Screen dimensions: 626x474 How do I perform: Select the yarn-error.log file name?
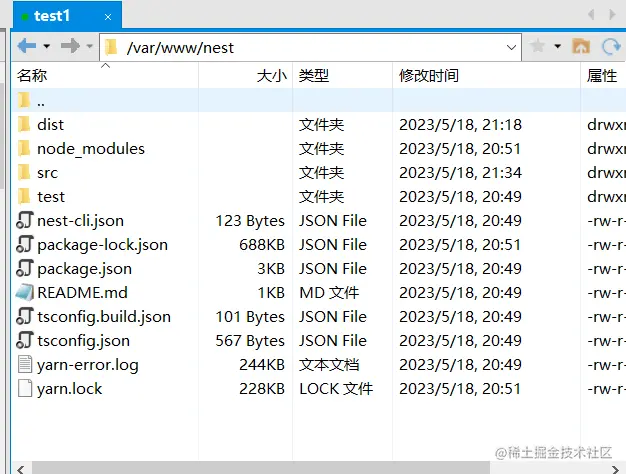(x=88, y=365)
